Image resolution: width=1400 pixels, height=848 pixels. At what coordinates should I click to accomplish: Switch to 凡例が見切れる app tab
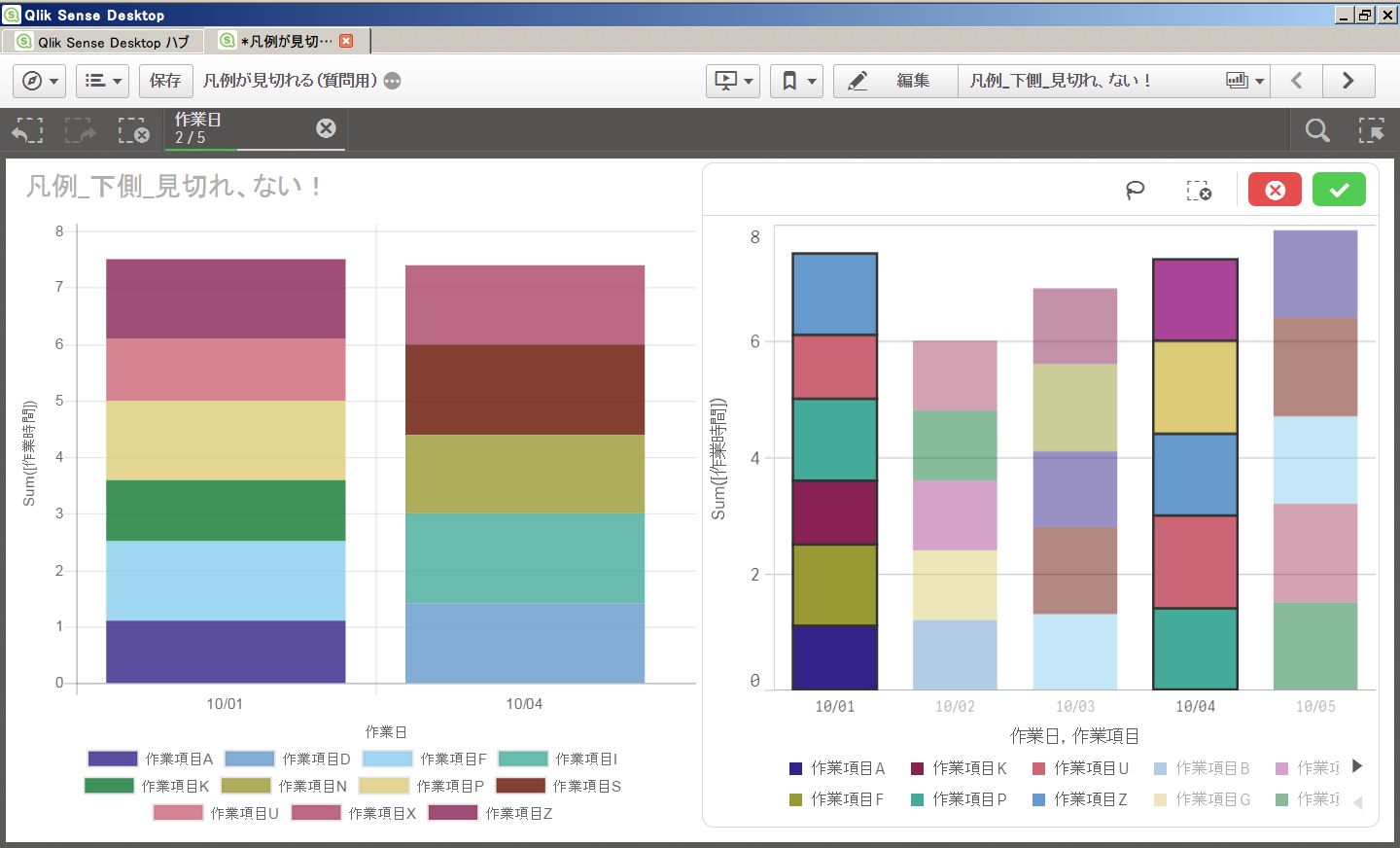(287, 41)
